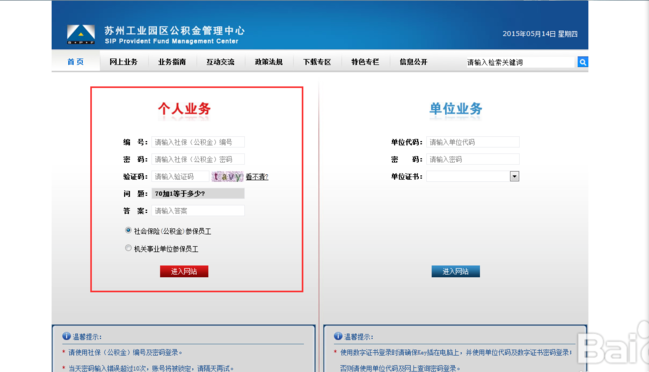This screenshot has width=649, height=372.
Task: Focus the 单位代码 input field
Action: pos(473,142)
